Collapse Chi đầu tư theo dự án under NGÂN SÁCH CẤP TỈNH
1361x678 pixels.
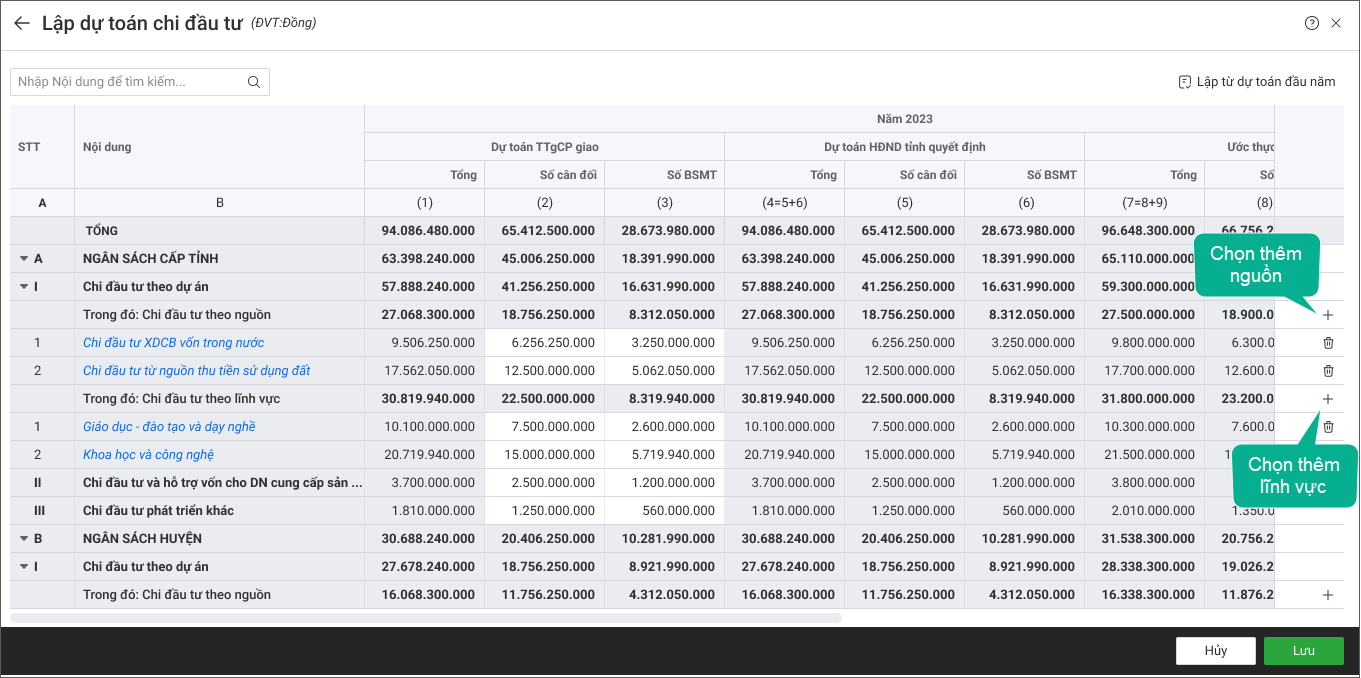(x=23, y=287)
